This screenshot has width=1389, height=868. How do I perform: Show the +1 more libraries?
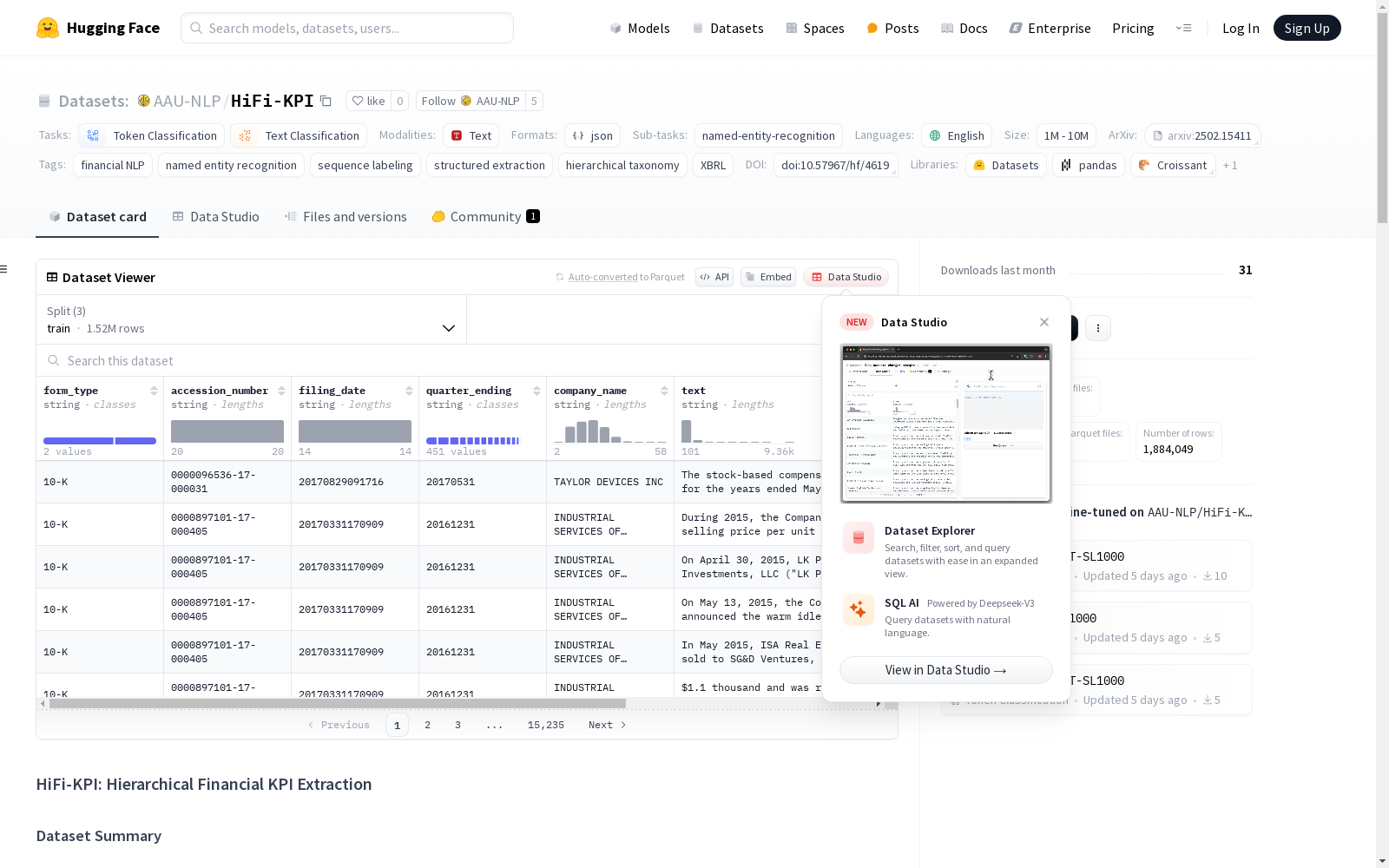[1230, 165]
